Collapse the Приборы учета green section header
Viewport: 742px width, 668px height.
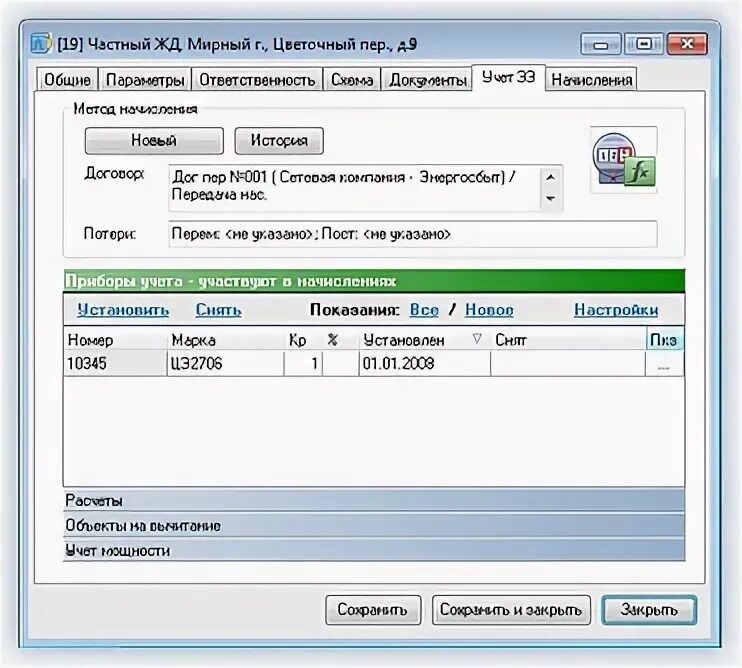[374, 281]
